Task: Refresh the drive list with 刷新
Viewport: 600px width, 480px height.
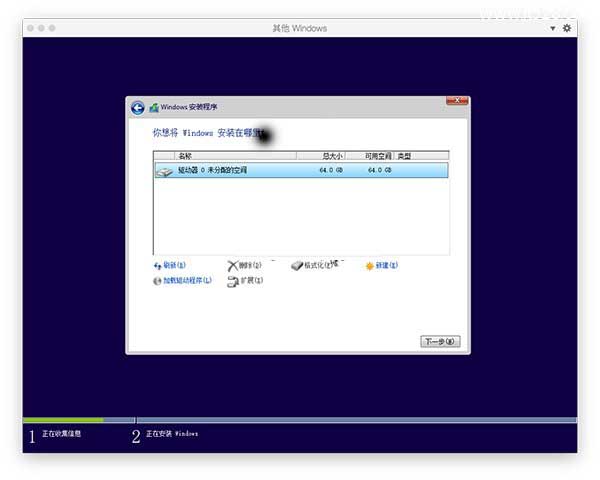Action: 170,265
